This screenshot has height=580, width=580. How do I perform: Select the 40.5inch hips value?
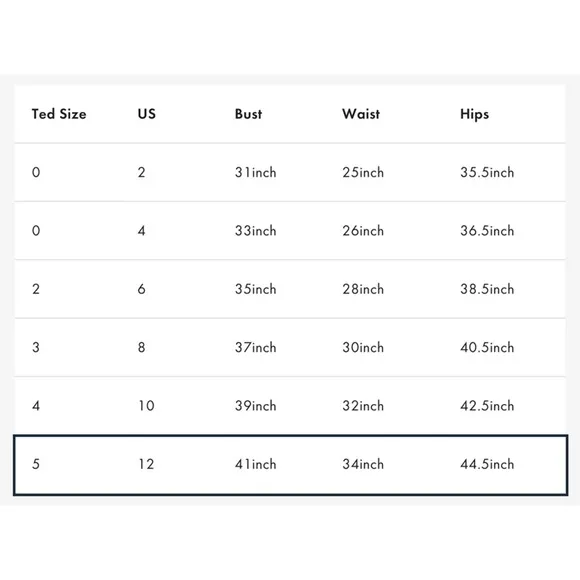pyautogui.click(x=487, y=347)
